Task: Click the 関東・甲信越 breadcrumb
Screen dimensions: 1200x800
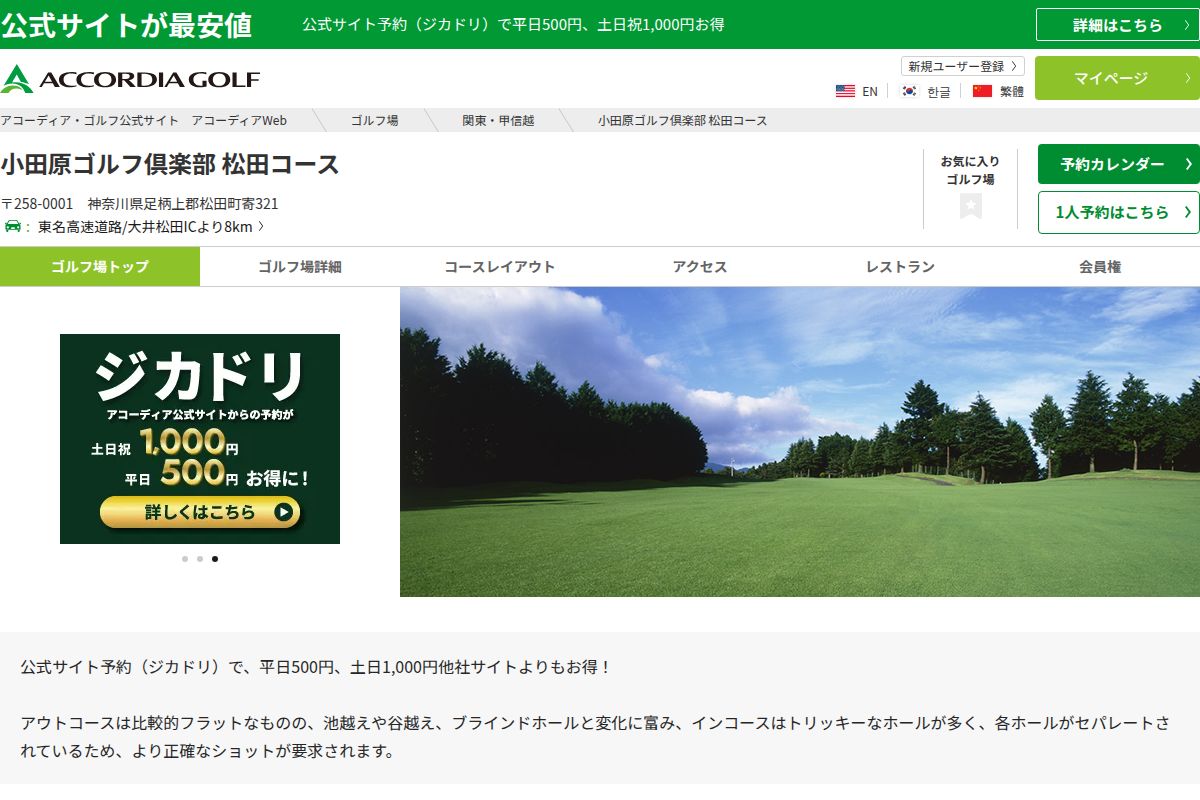Action: 498,120
